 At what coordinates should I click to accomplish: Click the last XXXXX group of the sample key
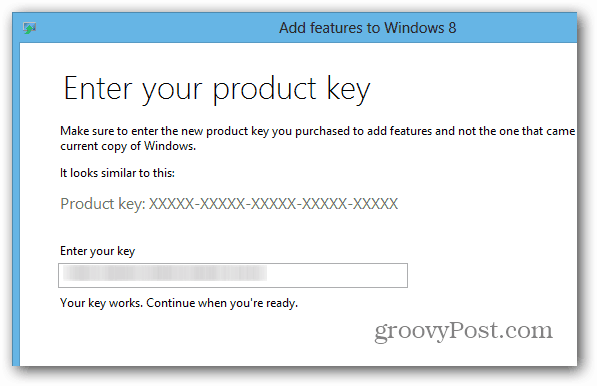[x=375, y=204]
